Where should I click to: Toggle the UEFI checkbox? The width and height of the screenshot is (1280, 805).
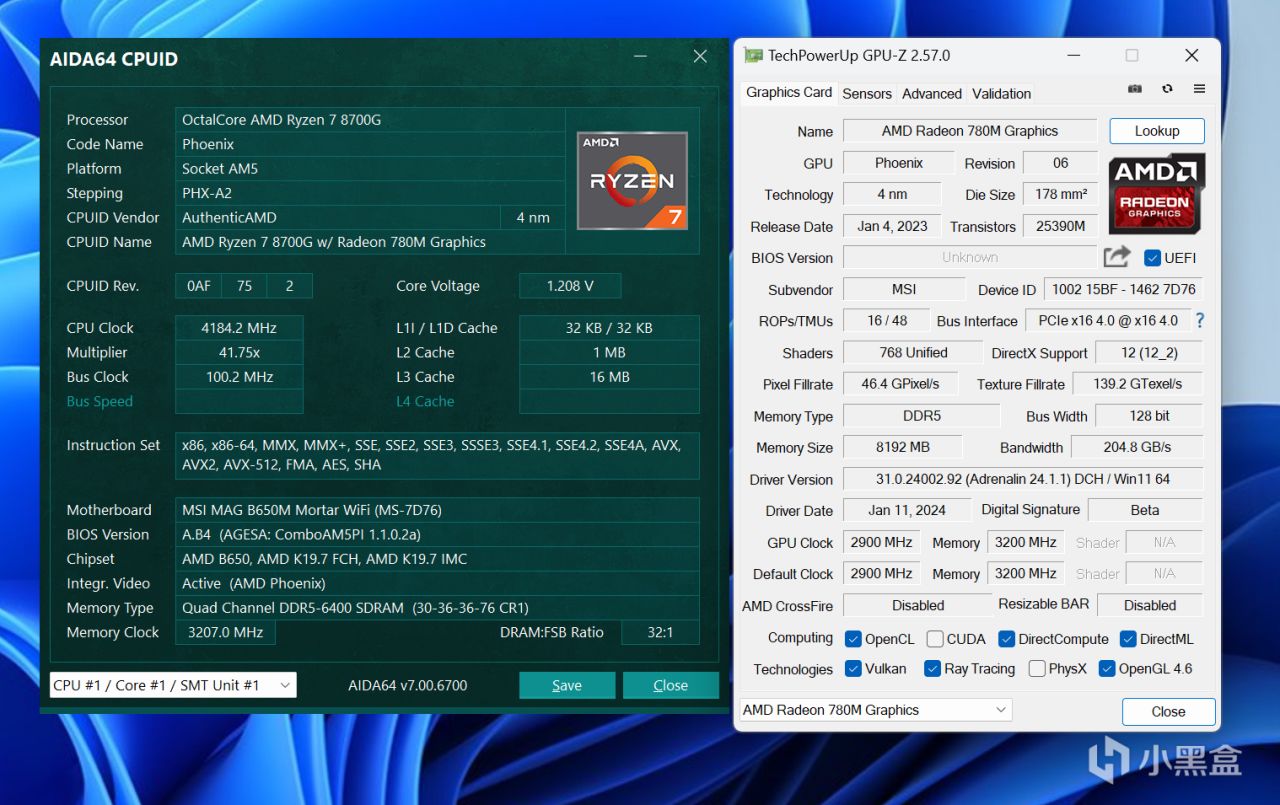click(1152, 258)
